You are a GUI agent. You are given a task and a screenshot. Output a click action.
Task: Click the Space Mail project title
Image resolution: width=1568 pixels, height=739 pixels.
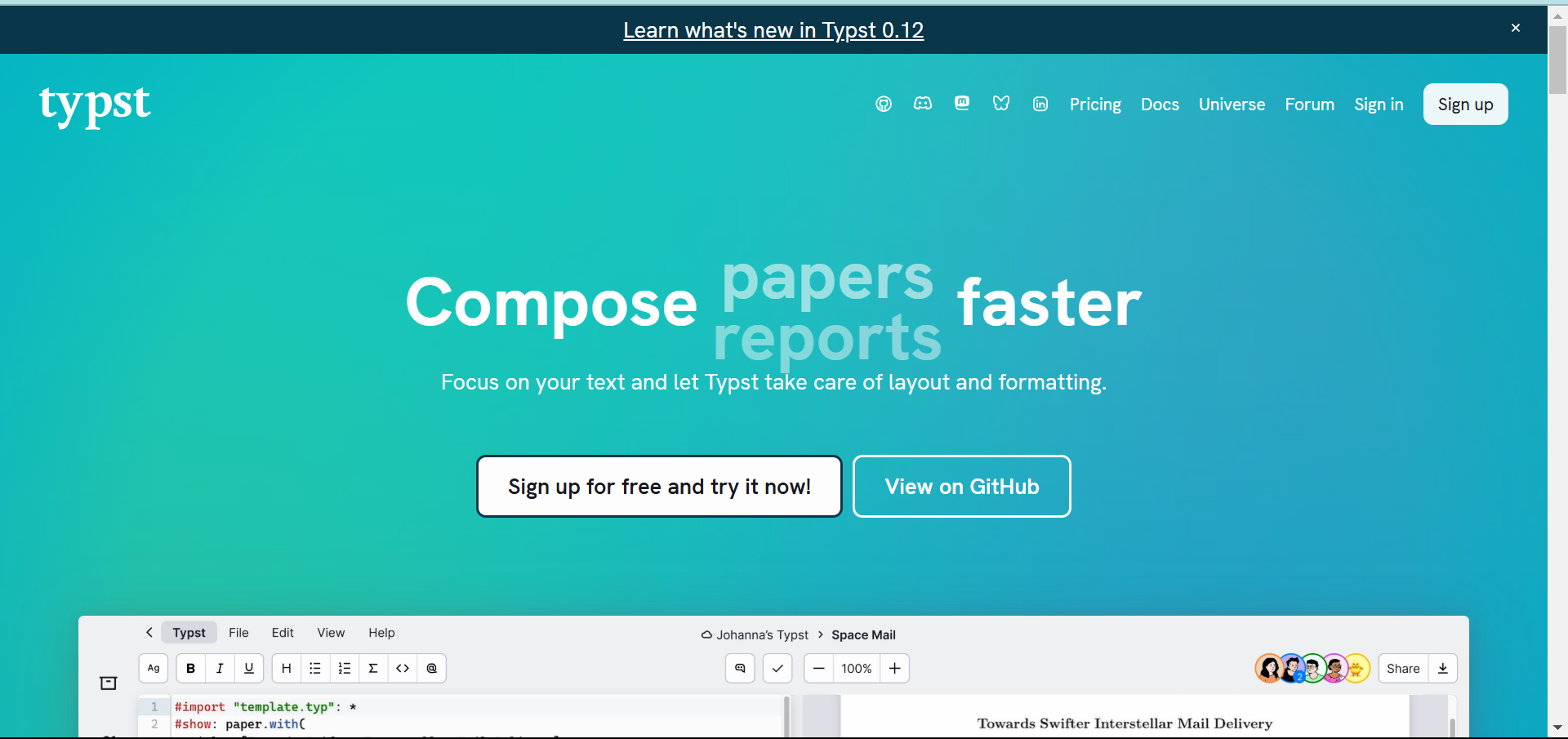coord(863,634)
